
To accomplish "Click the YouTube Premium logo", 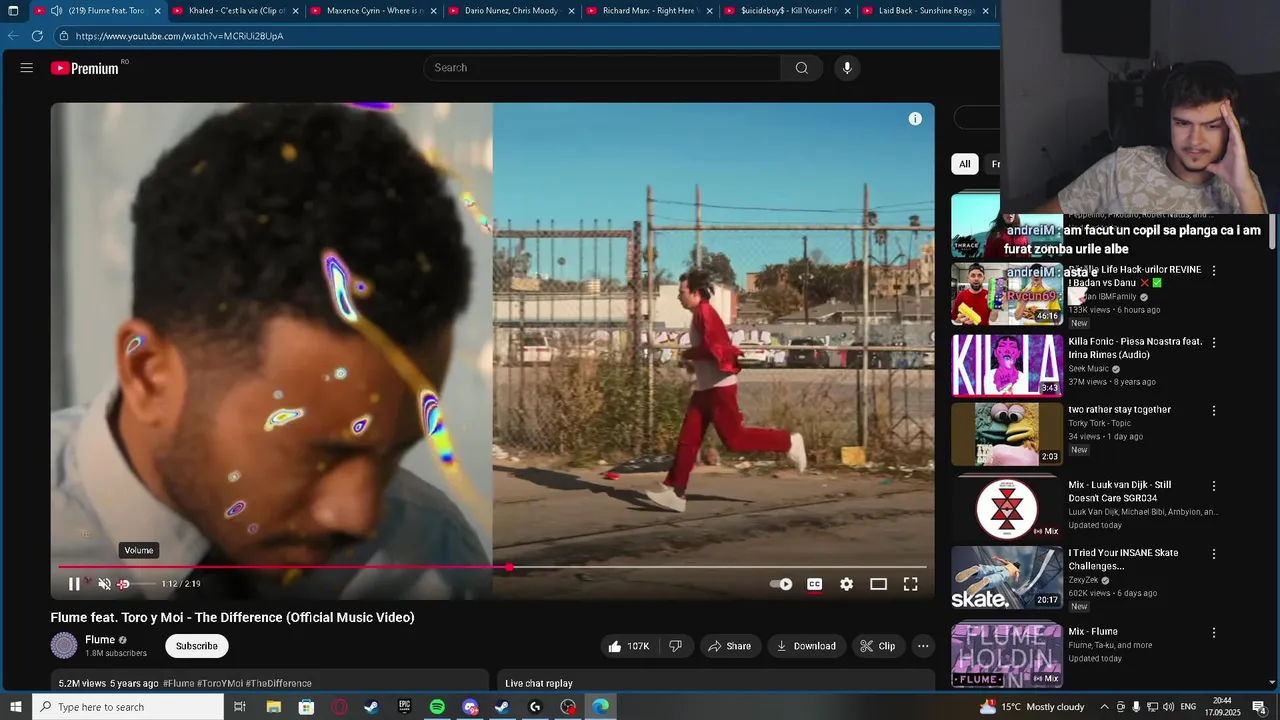I will pyautogui.click(x=86, y=68).
